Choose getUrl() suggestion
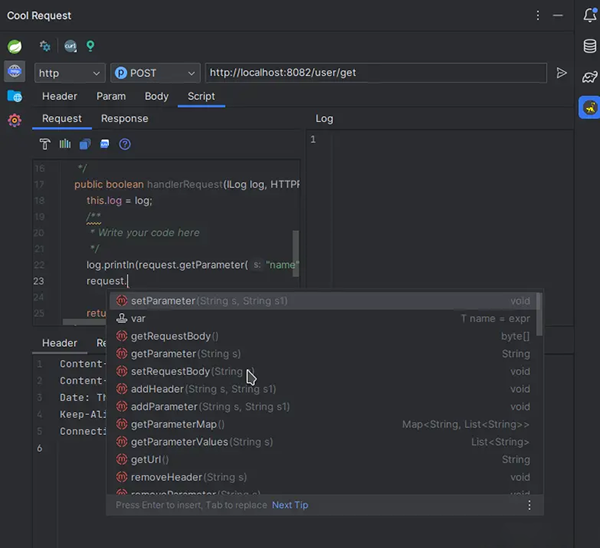 pyautogui.click(x=323, y=460)
